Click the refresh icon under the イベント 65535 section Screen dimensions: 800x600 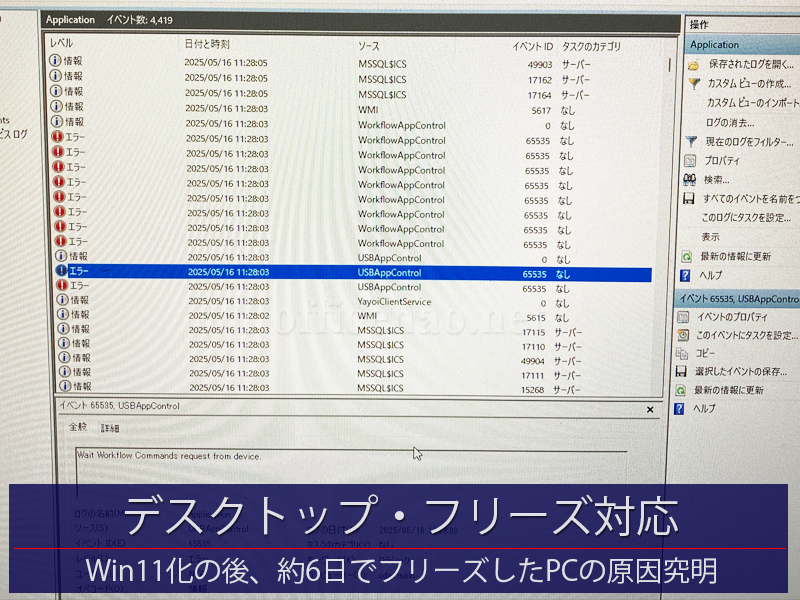pos(680,390)
